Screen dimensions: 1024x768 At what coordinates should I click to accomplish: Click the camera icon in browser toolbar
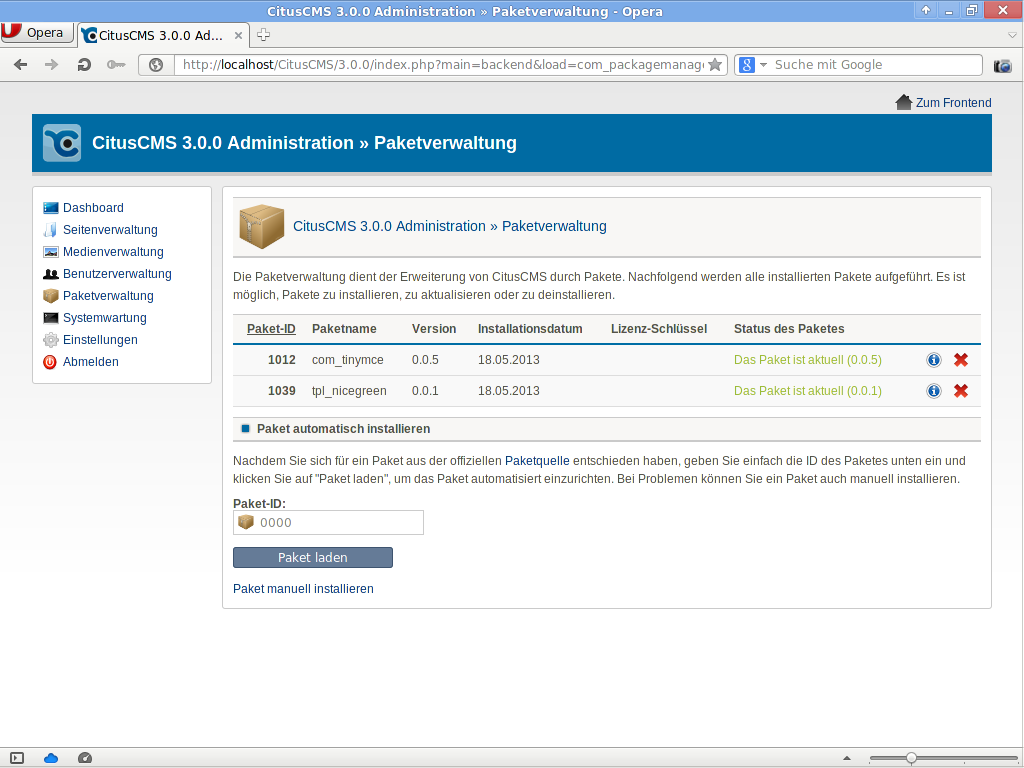coord(1002,66)
